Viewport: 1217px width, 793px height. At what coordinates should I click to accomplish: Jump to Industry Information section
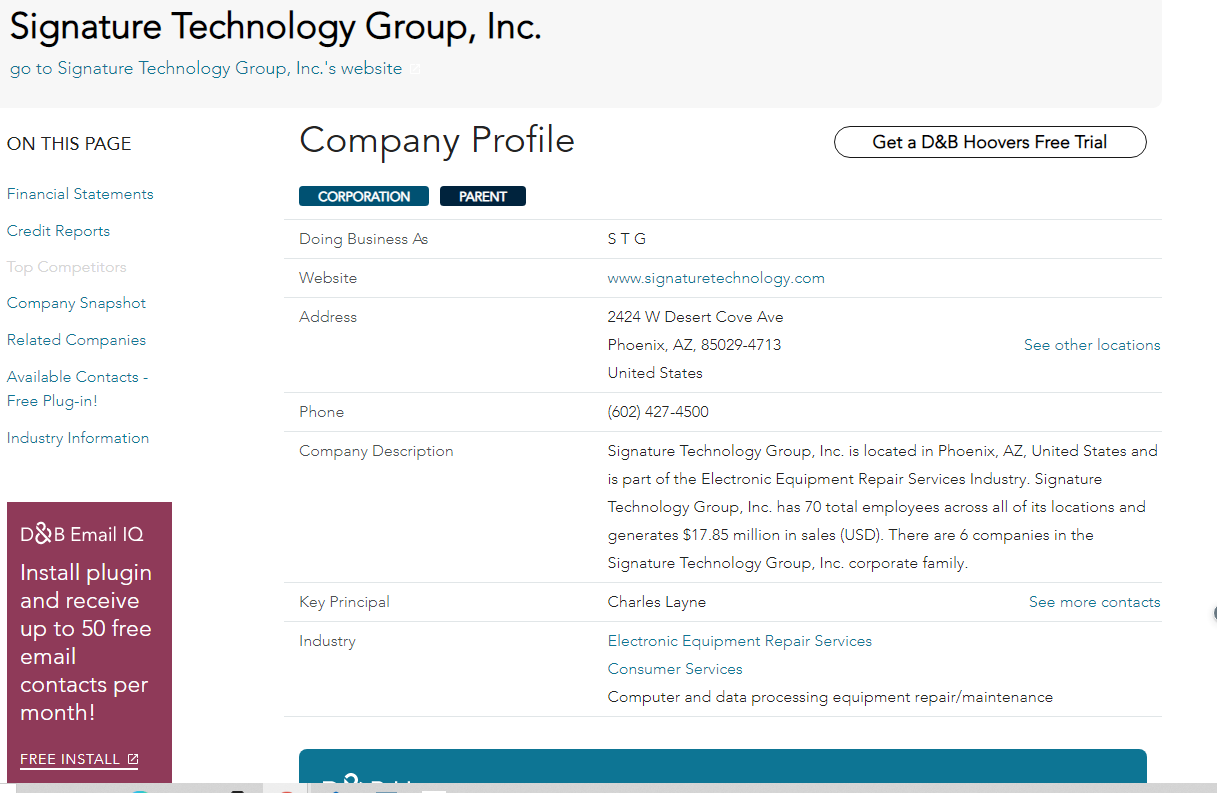point(78,438)
